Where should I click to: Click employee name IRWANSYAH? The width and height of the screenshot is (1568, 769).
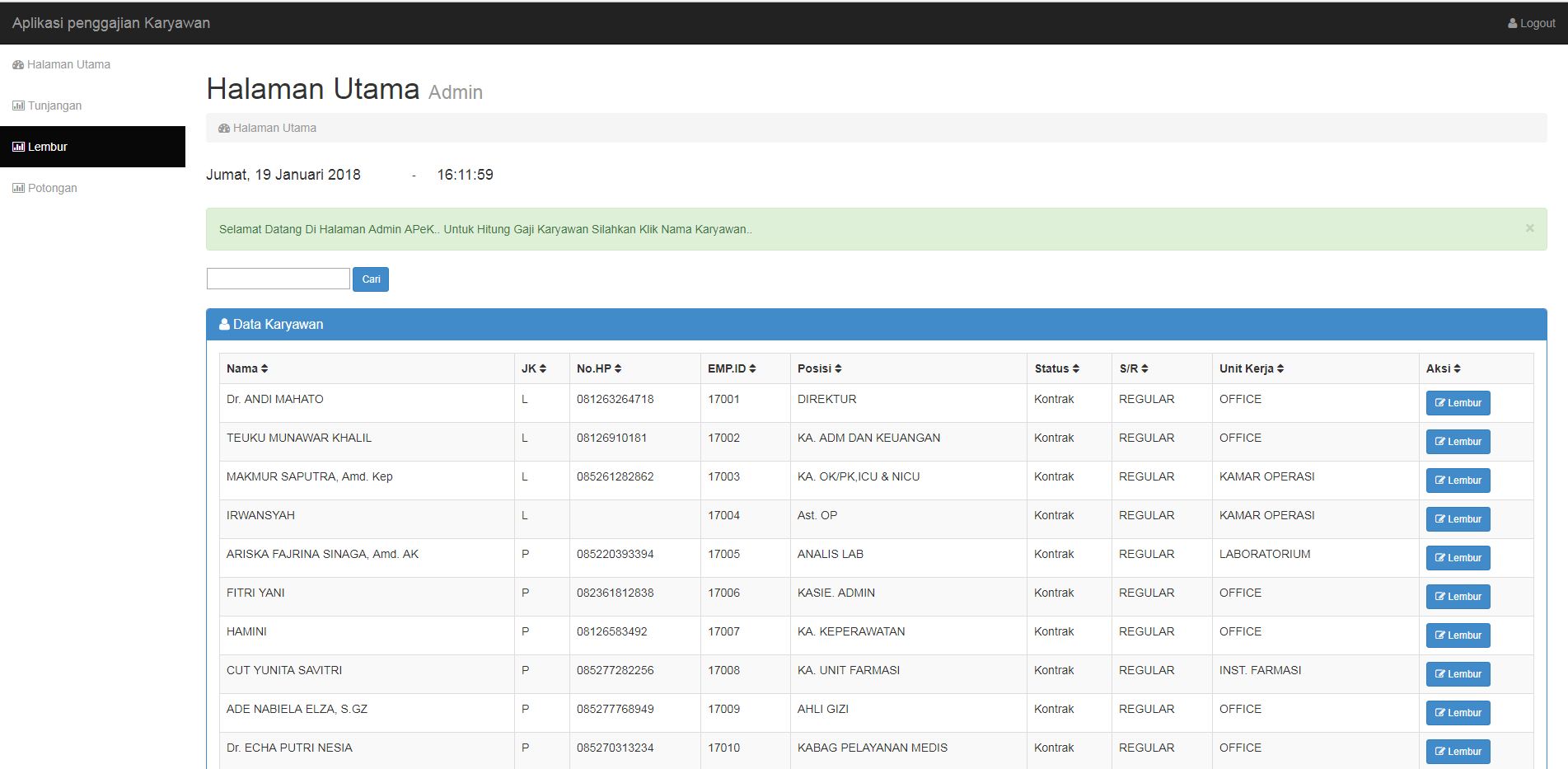(x=260, y=515)
